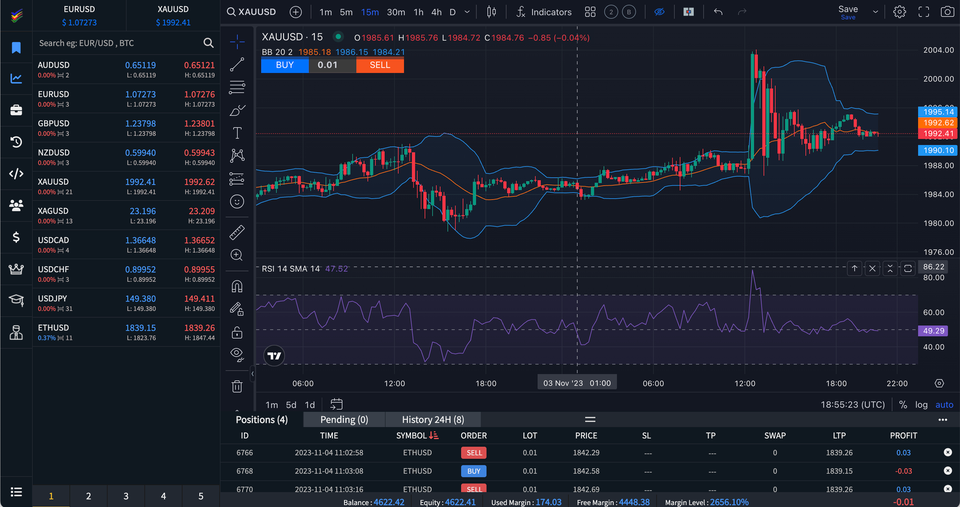Toggle the magnet mode tool
The width and height of the screenshot is (960, 507).
(x=237, y=286)
